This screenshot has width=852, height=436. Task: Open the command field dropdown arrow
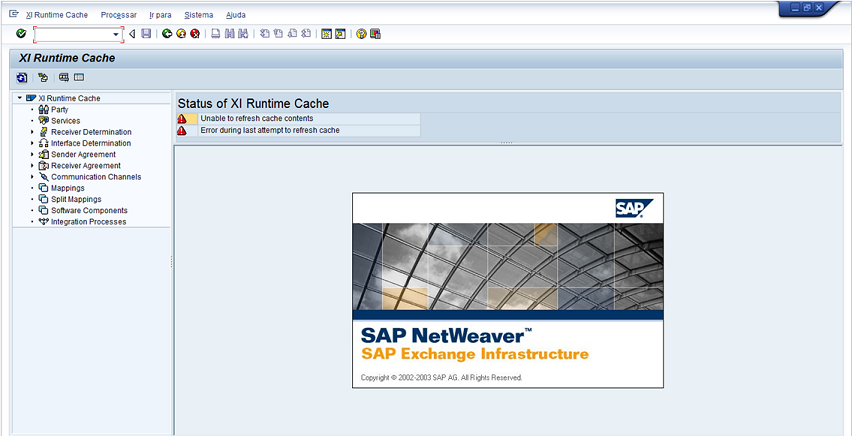(x=116, y=34)
